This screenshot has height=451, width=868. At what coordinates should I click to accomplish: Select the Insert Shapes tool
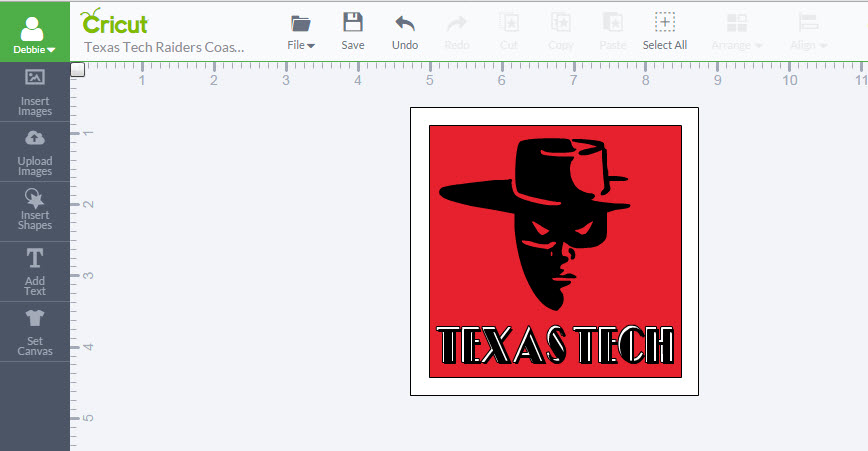point(34,199)
